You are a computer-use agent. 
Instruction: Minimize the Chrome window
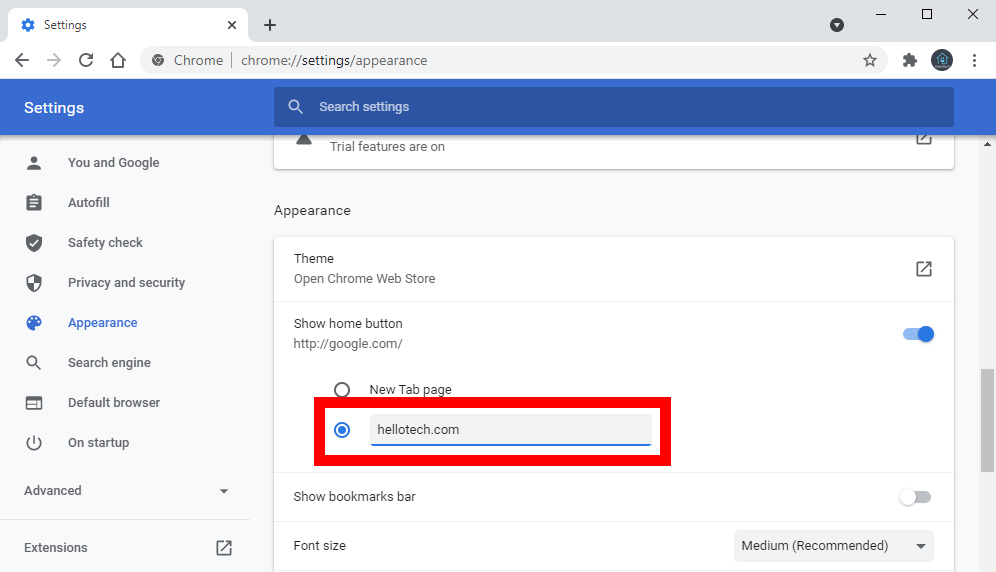click(x=881, y=14)
